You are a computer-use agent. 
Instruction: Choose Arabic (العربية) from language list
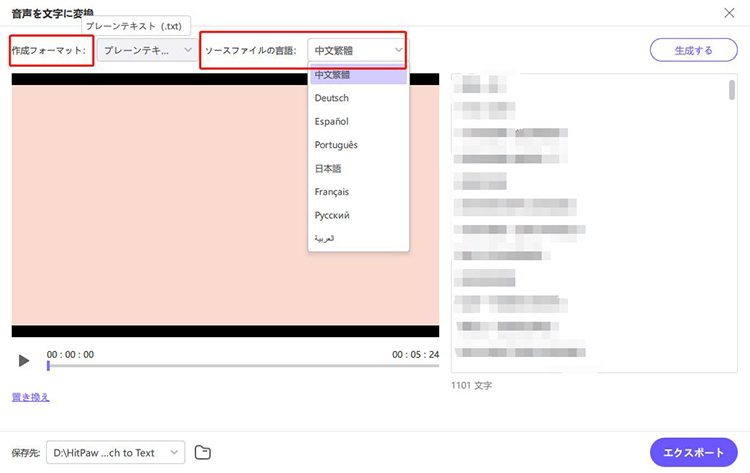coord(358,238)
